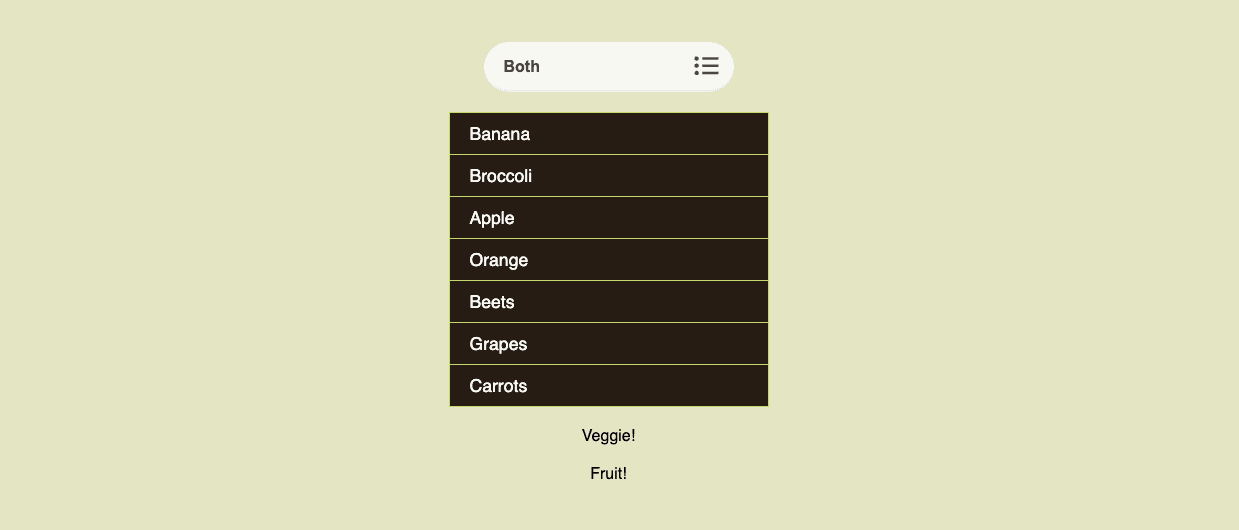Choose the Apple list item
Viewport: 1239px width, 530px height.
point(608,218)
